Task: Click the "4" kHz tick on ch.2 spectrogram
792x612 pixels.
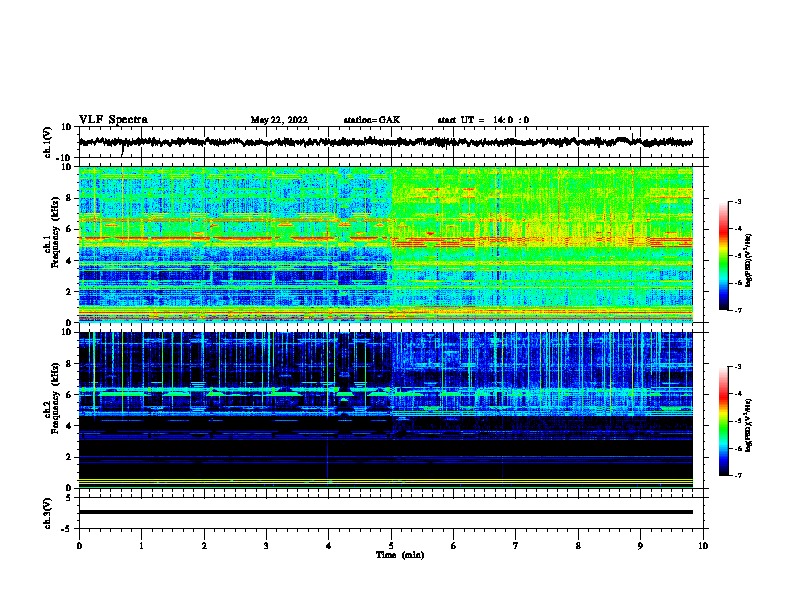Action: [x=70, y=426]
